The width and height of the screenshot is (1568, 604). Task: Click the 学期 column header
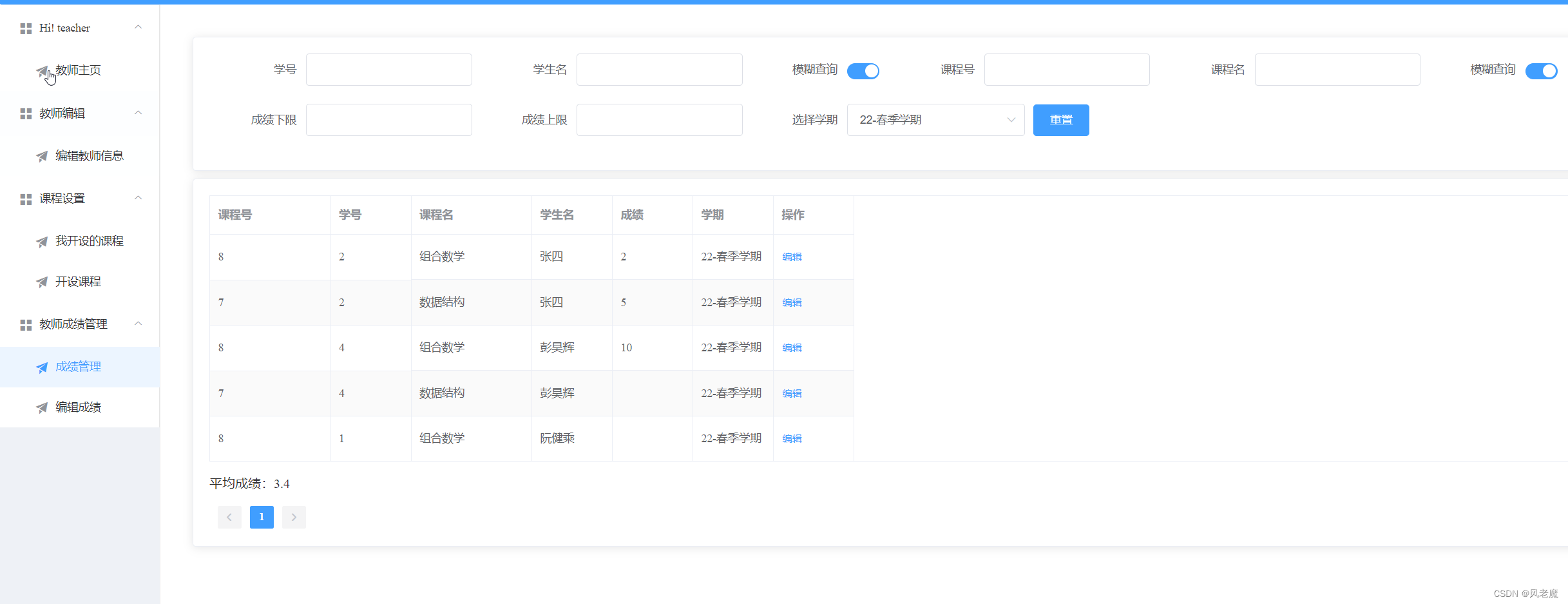(x=733, y=215)
